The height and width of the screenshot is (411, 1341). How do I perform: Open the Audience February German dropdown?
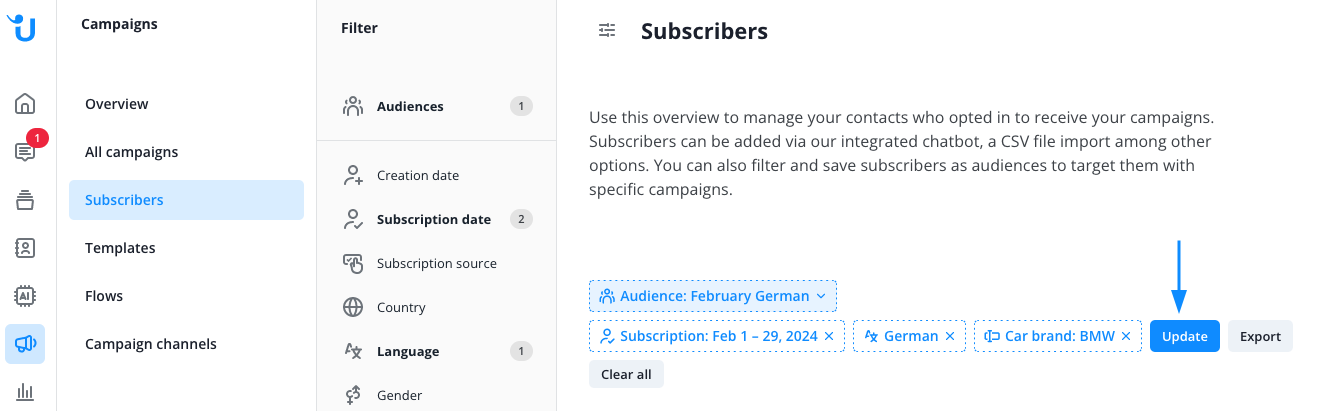pyautogui.click(x=713, y=296)
